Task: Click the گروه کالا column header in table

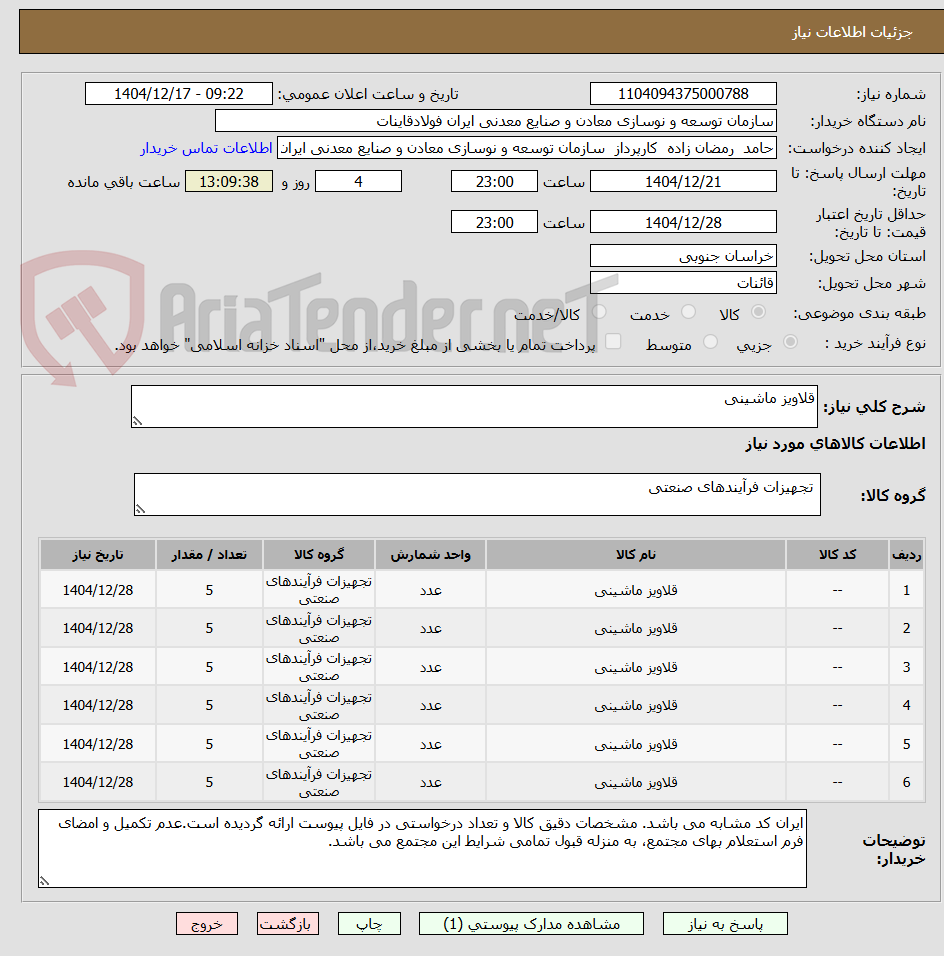Action: coord(319,555)
